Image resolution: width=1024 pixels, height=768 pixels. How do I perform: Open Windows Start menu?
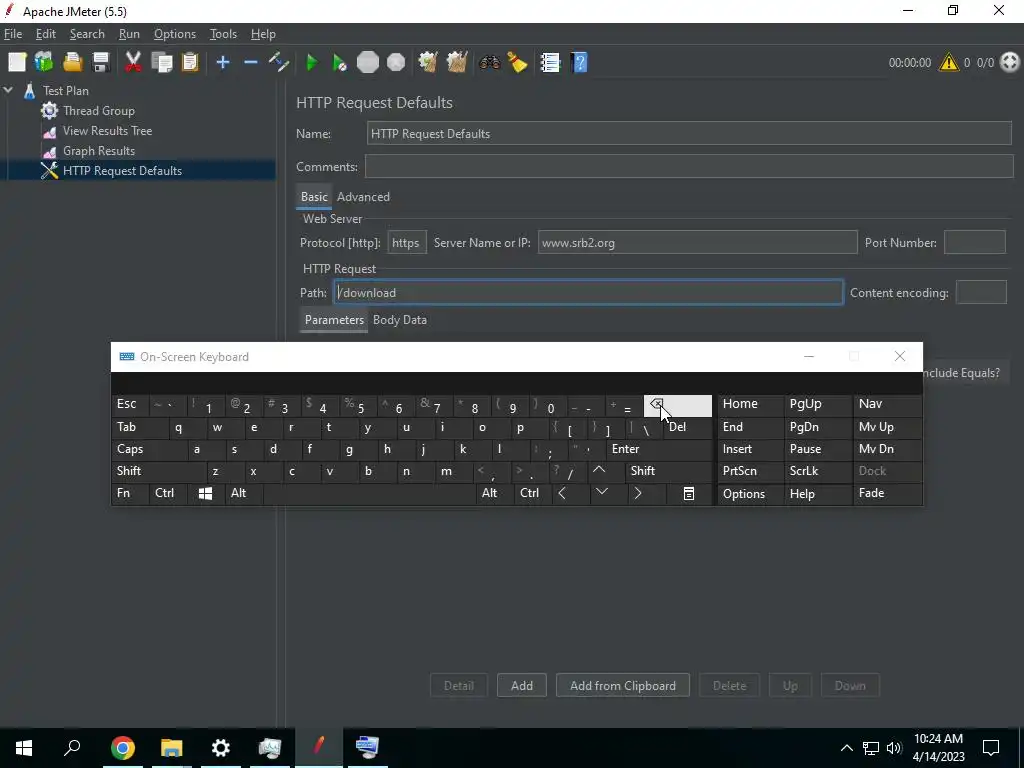[24, 748]
